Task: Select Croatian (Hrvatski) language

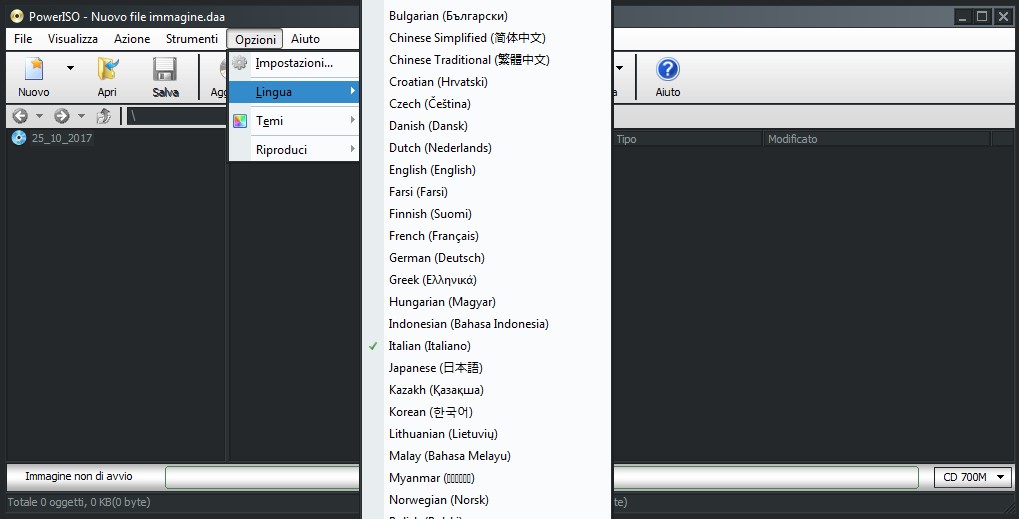Action: [487, 82]
